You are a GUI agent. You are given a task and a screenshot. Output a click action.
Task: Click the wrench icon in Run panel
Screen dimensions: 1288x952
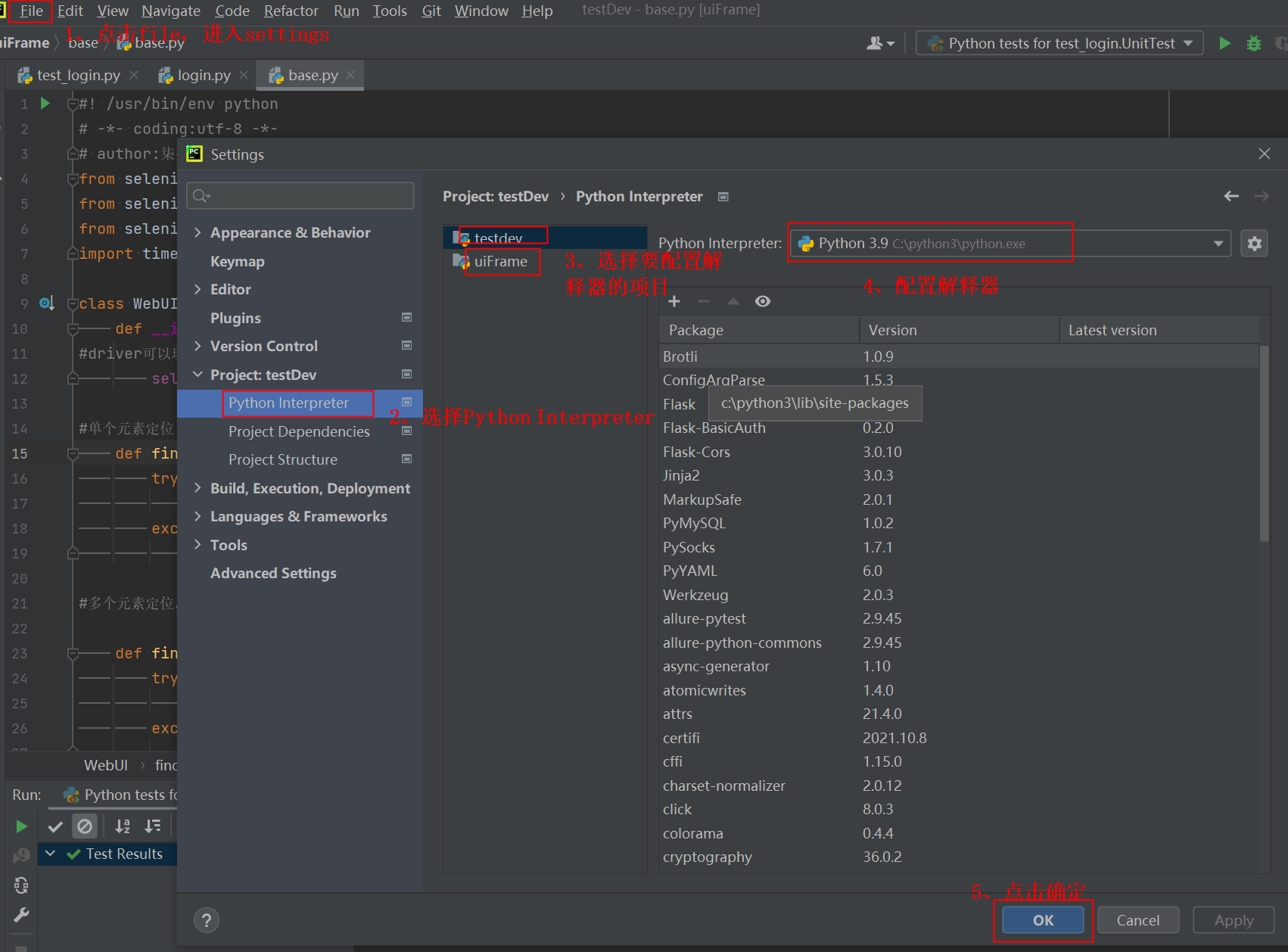[x=21, y=915]
